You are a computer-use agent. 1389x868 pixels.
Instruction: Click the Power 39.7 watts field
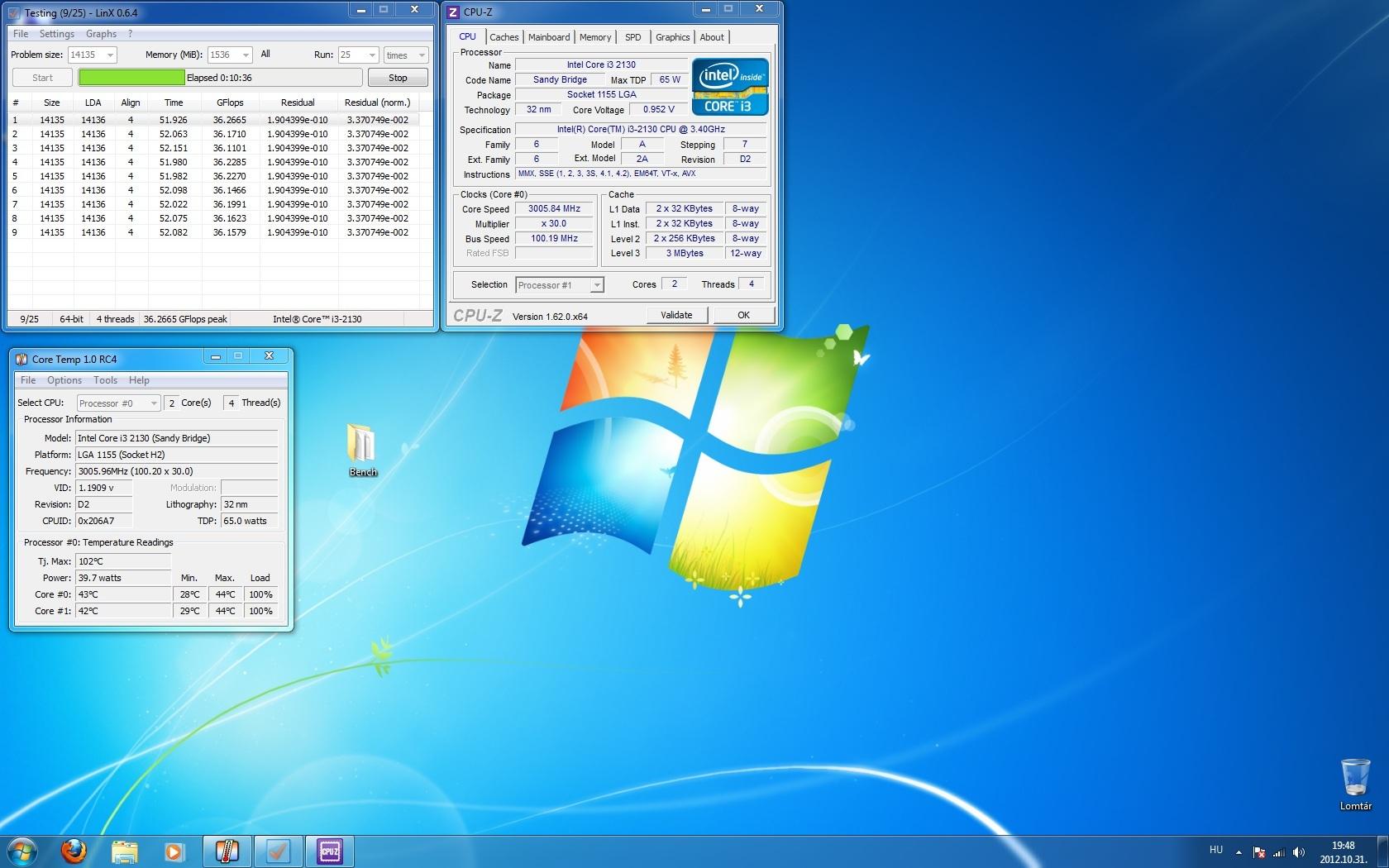pyautogui.click(x=123, y=578)
